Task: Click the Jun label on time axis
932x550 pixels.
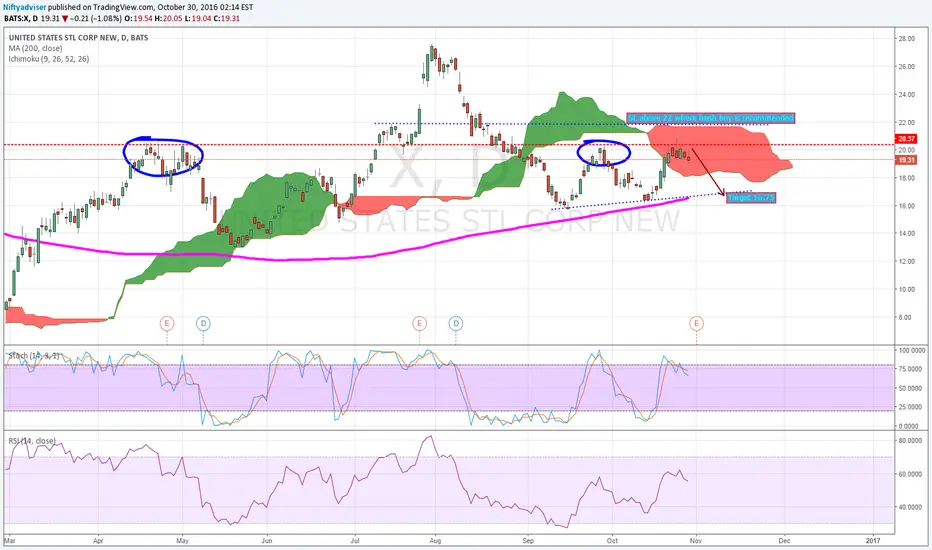Action: [x=267, y=541]
